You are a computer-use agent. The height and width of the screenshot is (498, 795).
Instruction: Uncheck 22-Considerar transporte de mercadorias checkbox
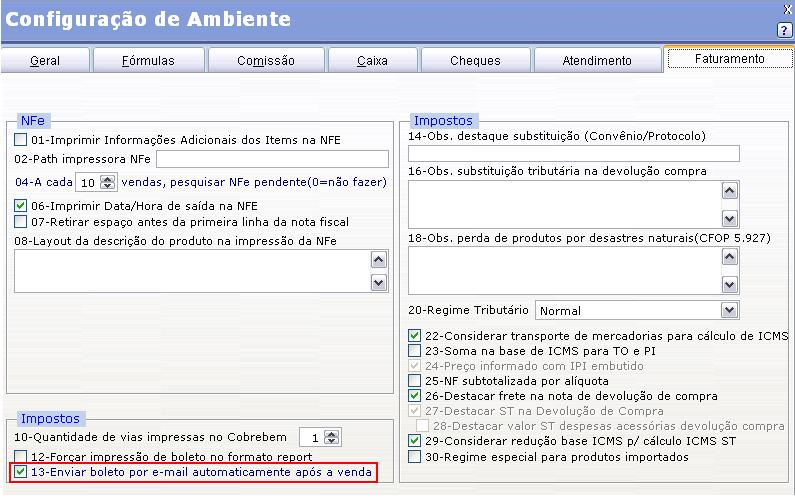point(415,336)
